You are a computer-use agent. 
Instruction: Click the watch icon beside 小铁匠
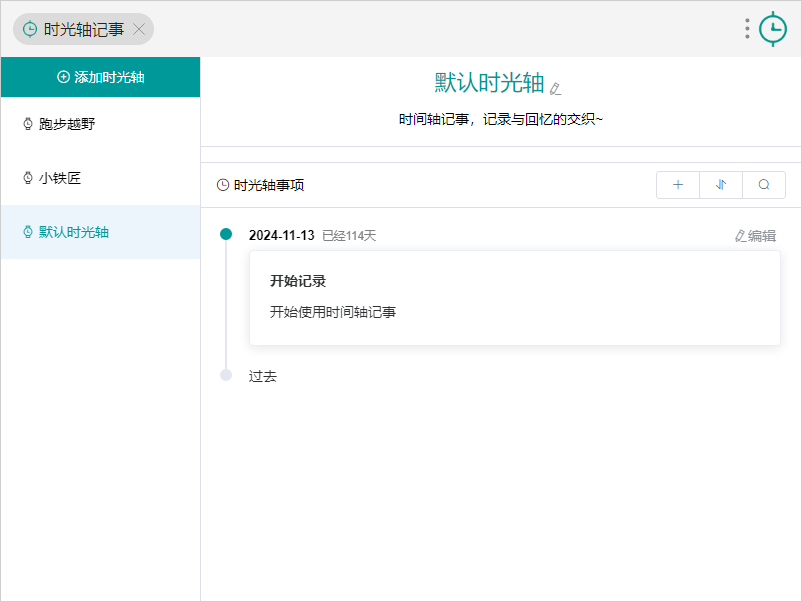28,178
